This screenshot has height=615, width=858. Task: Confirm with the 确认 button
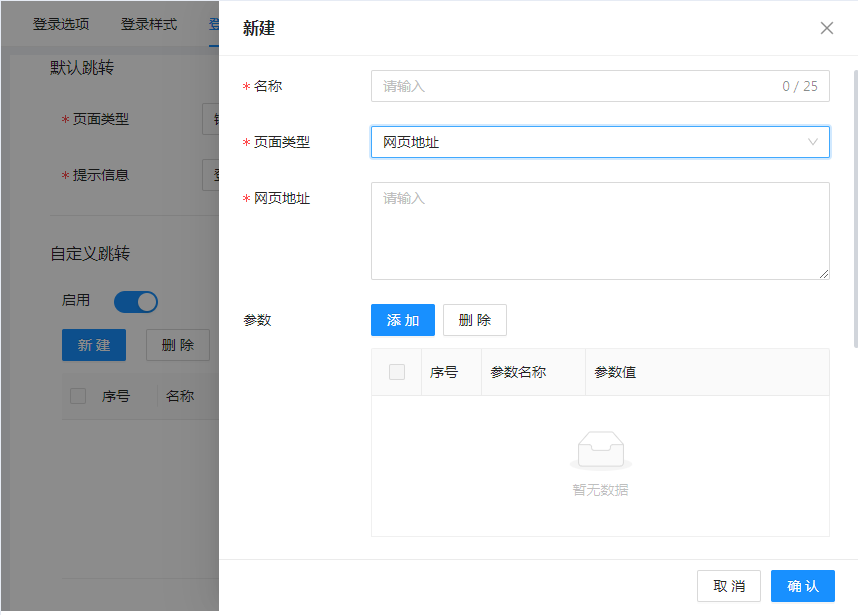[803, 586]
